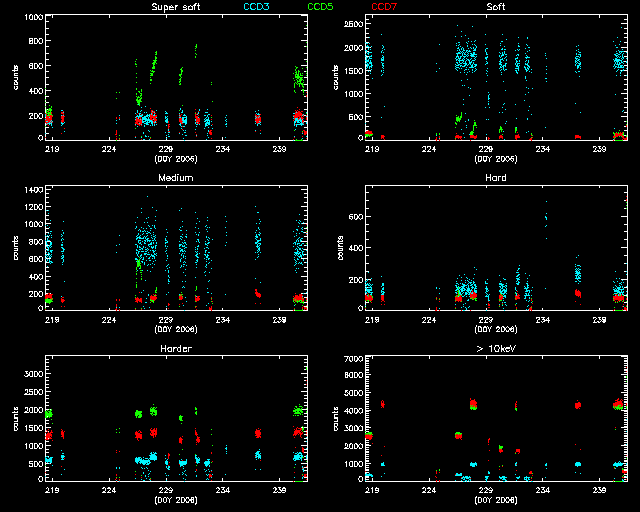640x512 pixels.
Task: Click the 2000 y-tick of Harder plot
Action: tap(33, 410)
